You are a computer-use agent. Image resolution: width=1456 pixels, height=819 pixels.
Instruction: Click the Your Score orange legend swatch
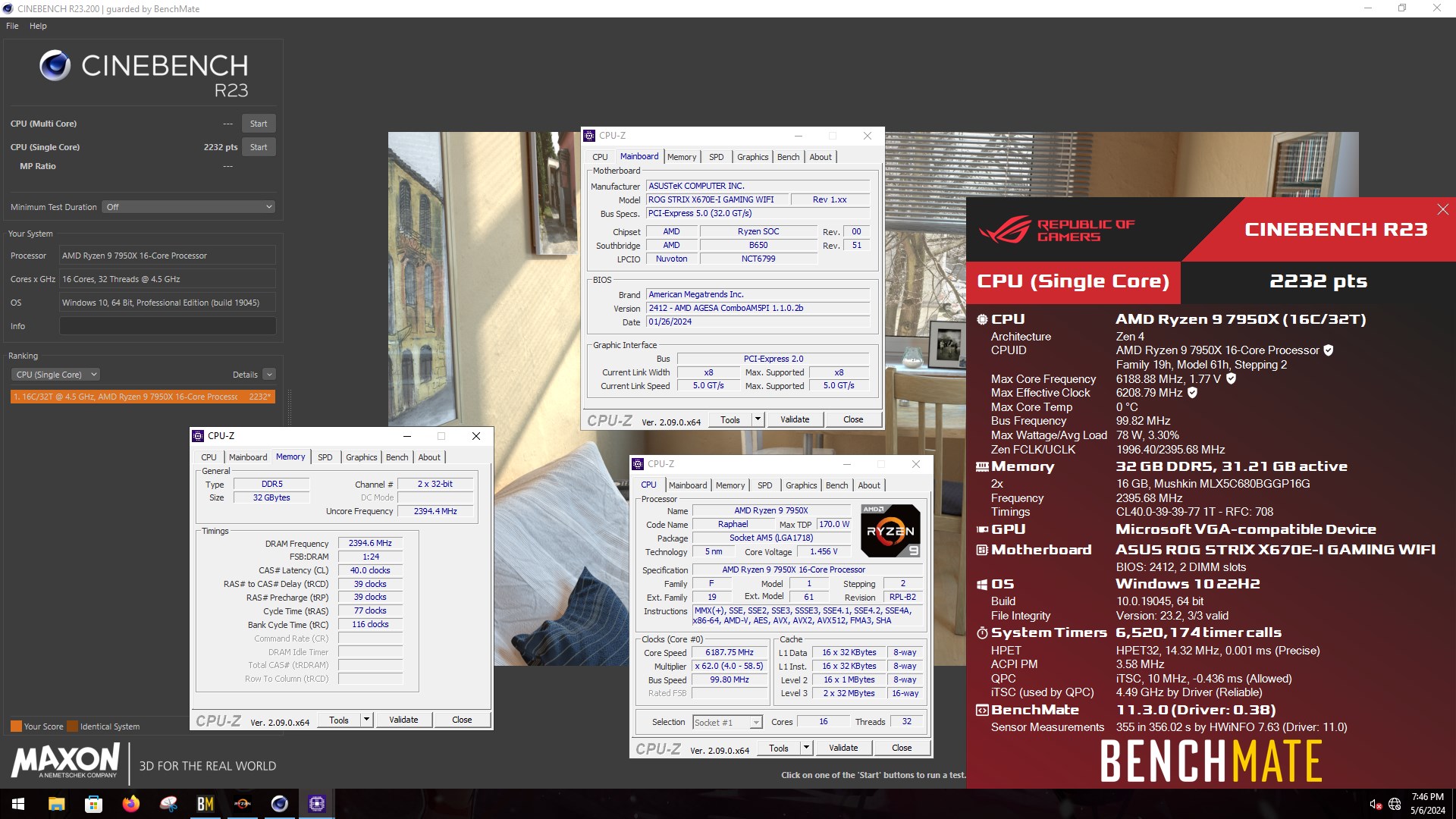16,726
